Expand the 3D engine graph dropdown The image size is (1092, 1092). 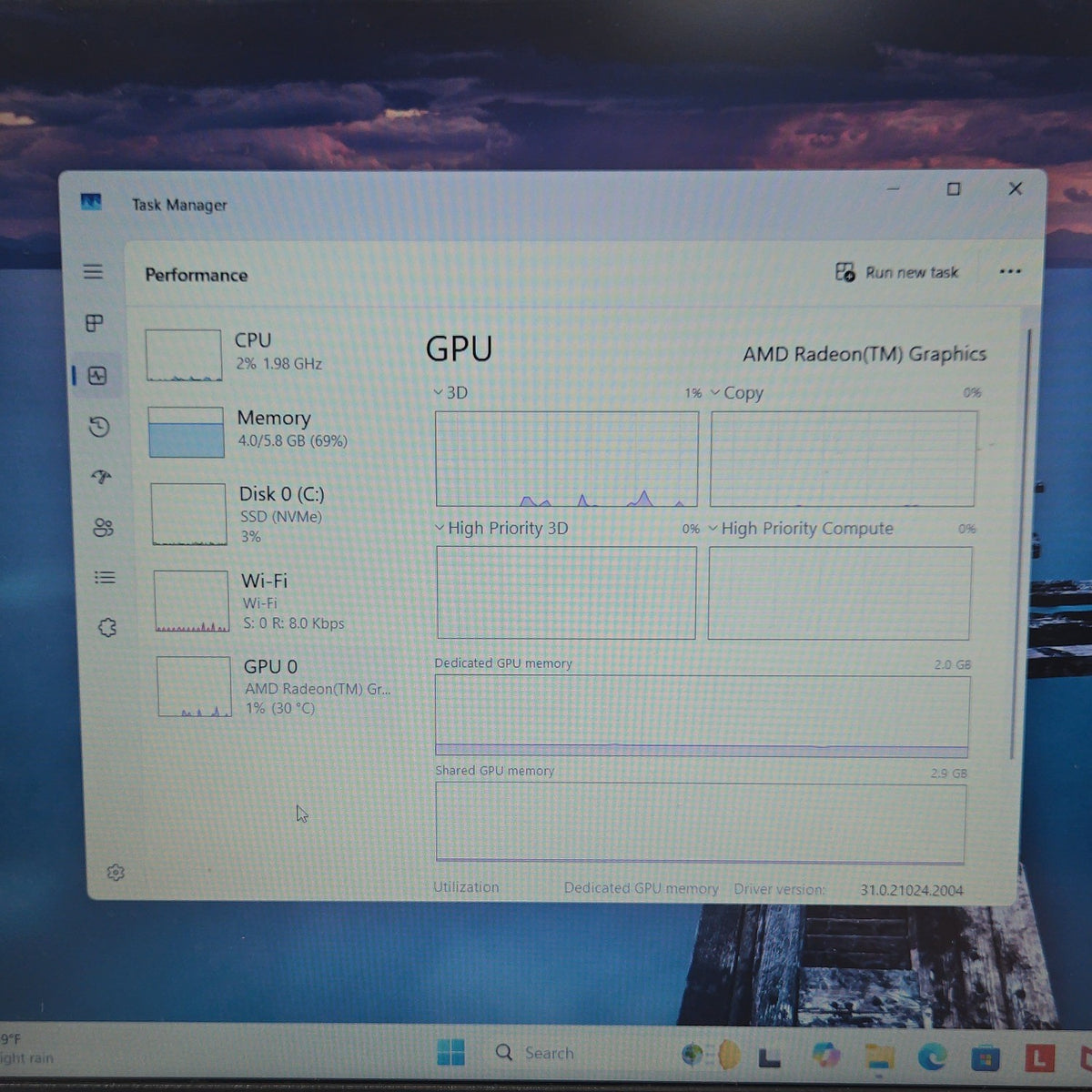439,392
